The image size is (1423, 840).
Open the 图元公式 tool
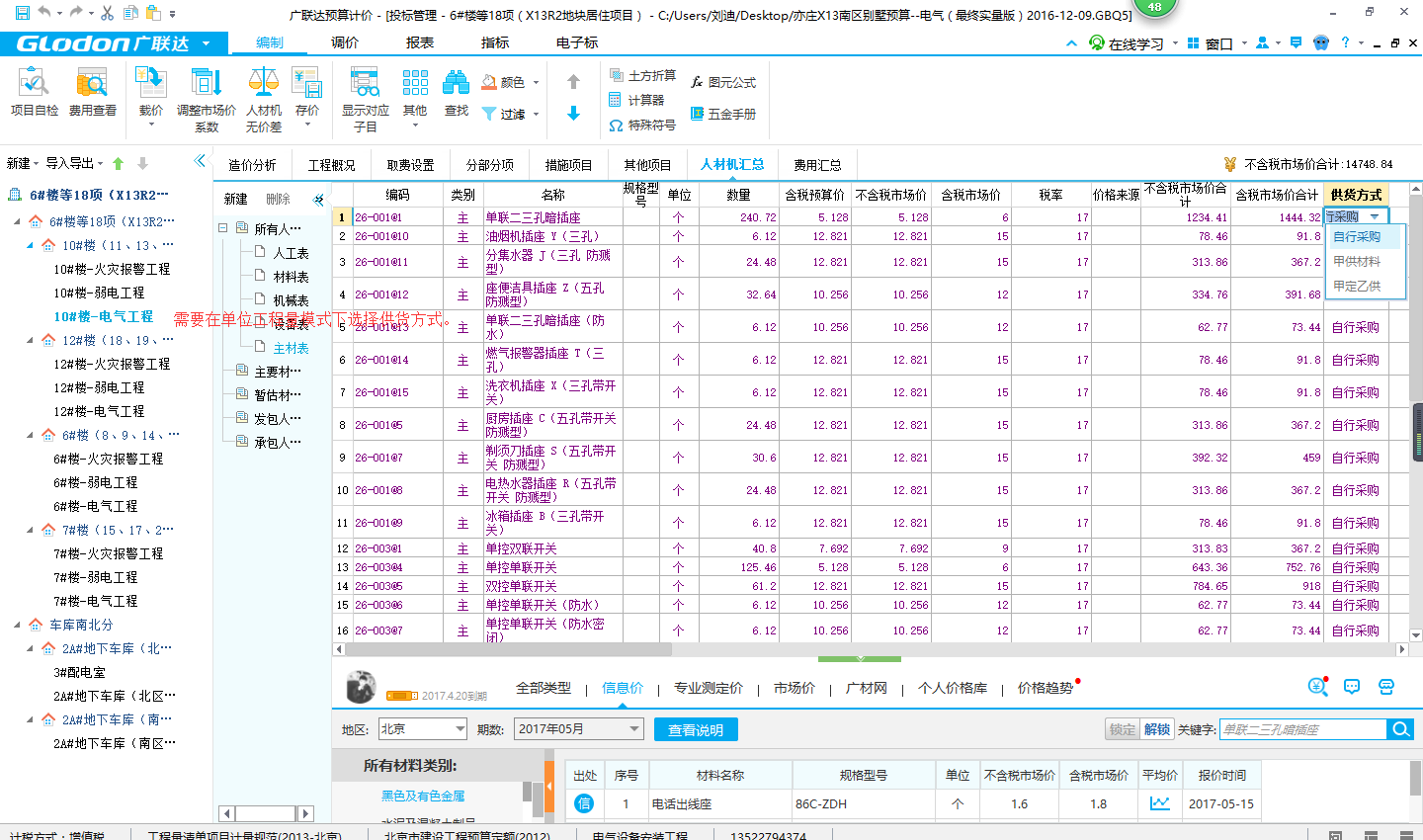[x=722, y=82]
